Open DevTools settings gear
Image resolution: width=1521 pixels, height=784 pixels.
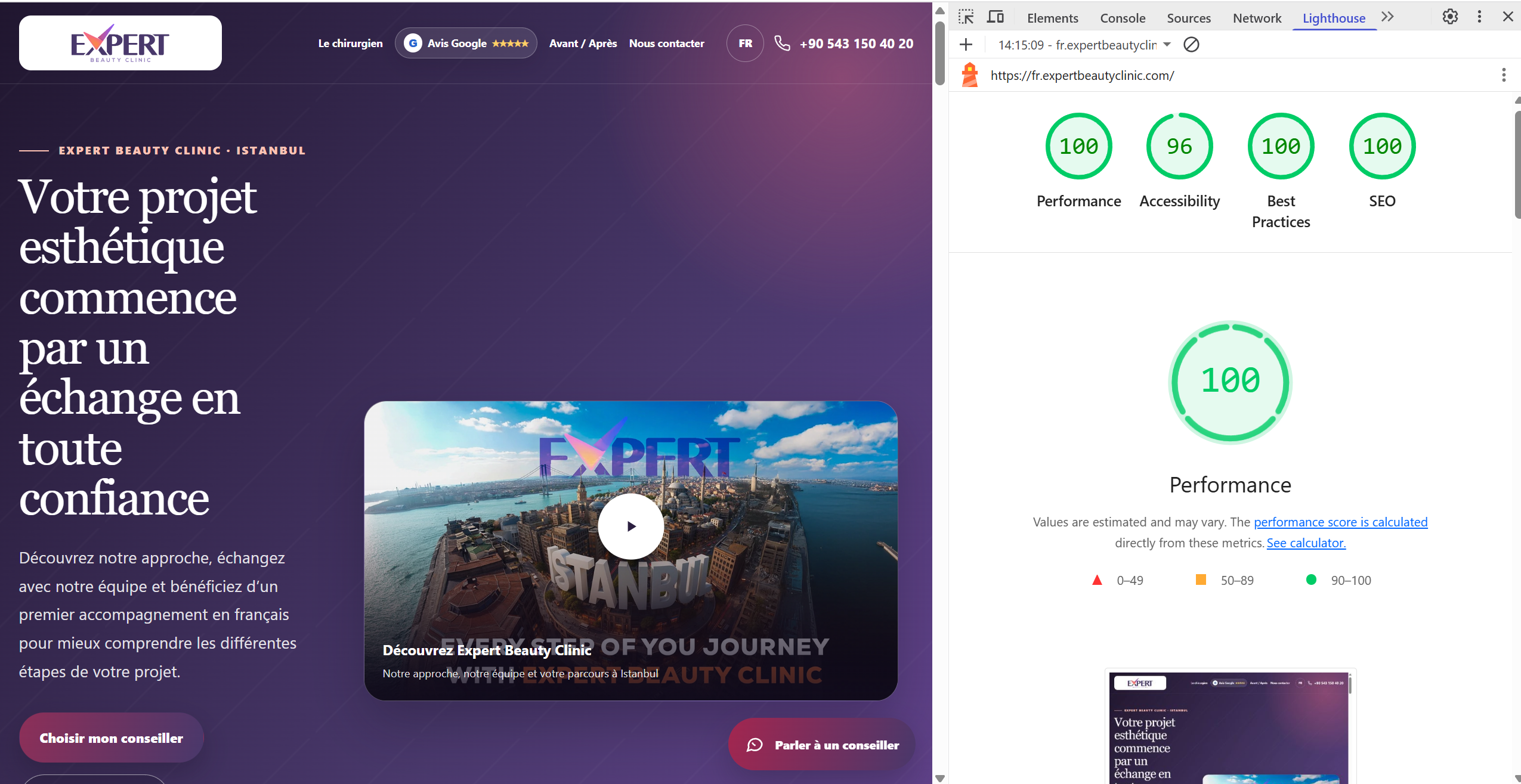[1450, 17]
